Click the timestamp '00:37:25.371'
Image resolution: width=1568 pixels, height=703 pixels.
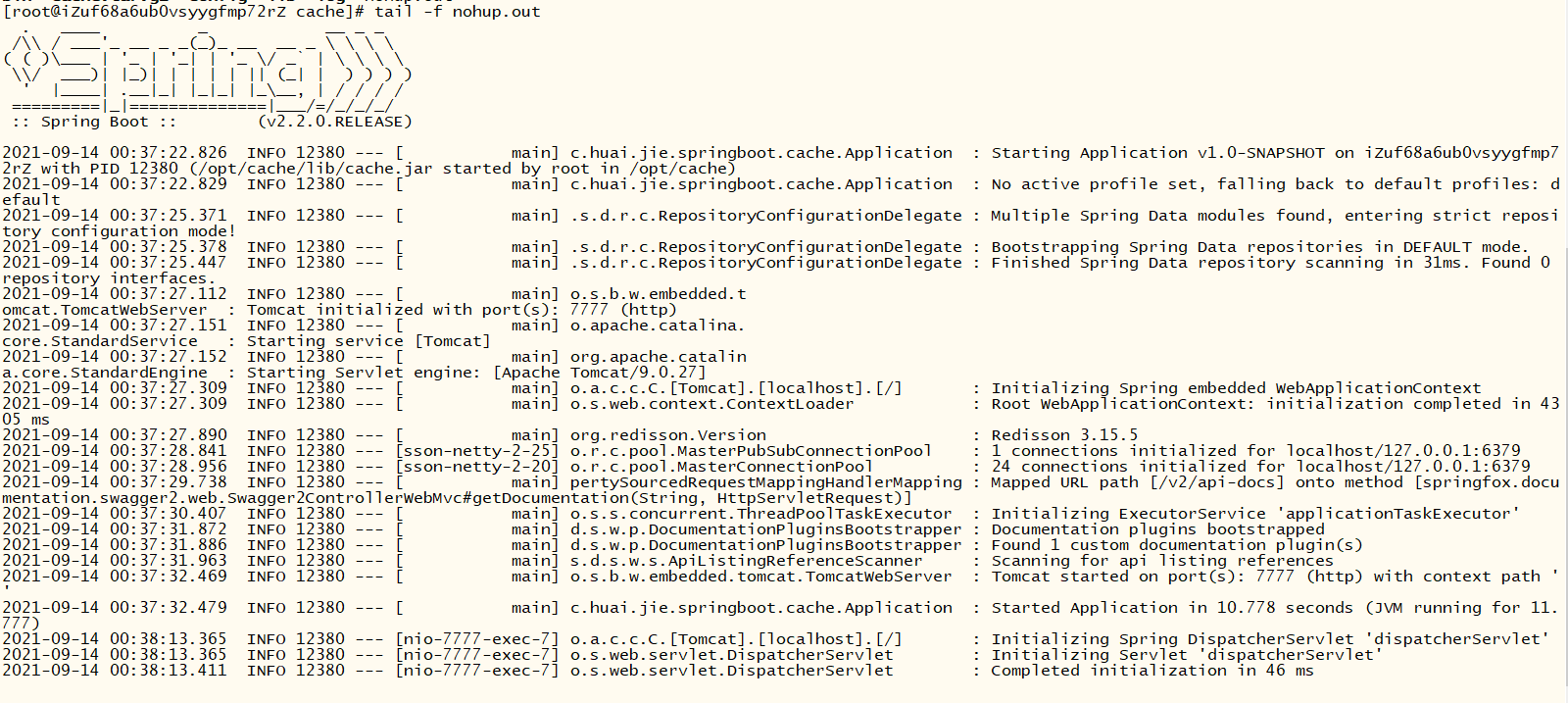pos(169,216)
